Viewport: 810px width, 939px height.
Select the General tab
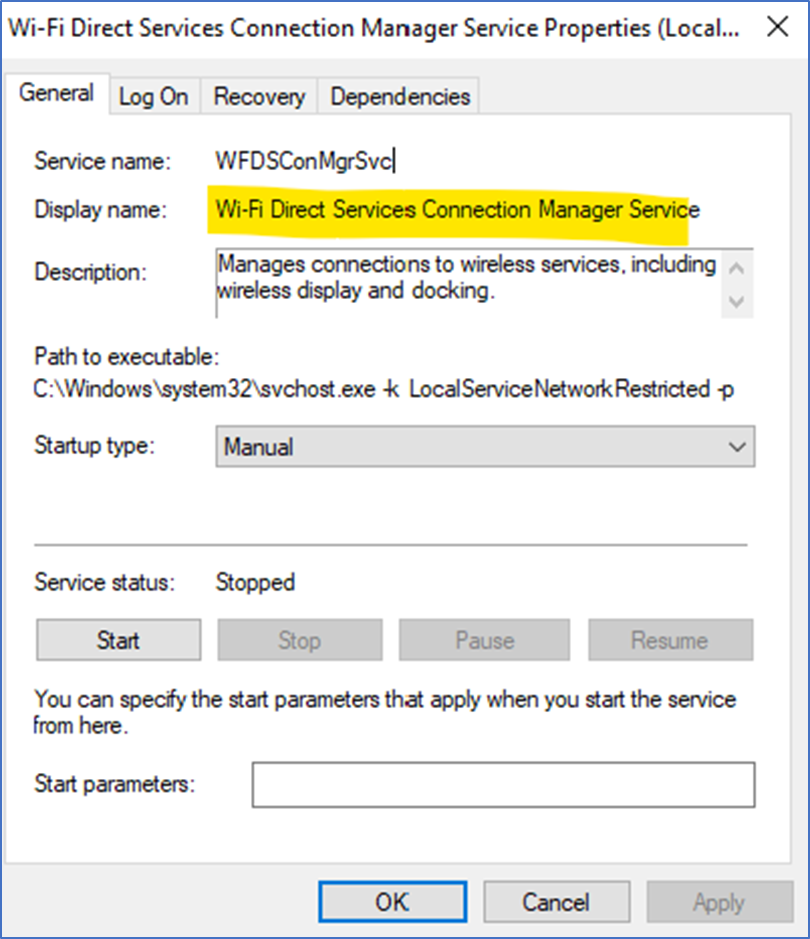tap(56, 93)
